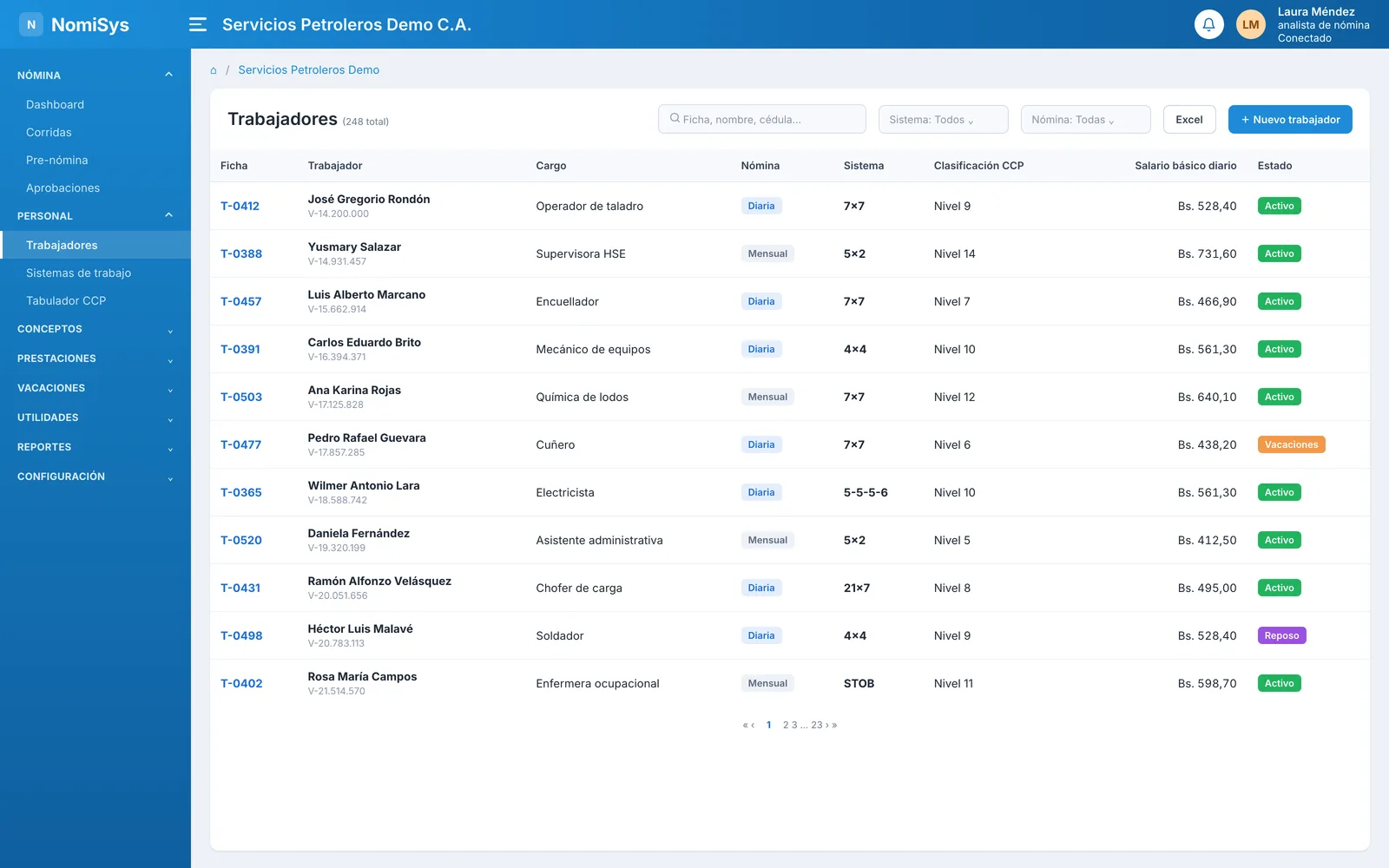The width and height of the screenshot is (1389, 868).
Task: Collapse the PERSONAL sidebar section
Action: (x=95, y=216)
